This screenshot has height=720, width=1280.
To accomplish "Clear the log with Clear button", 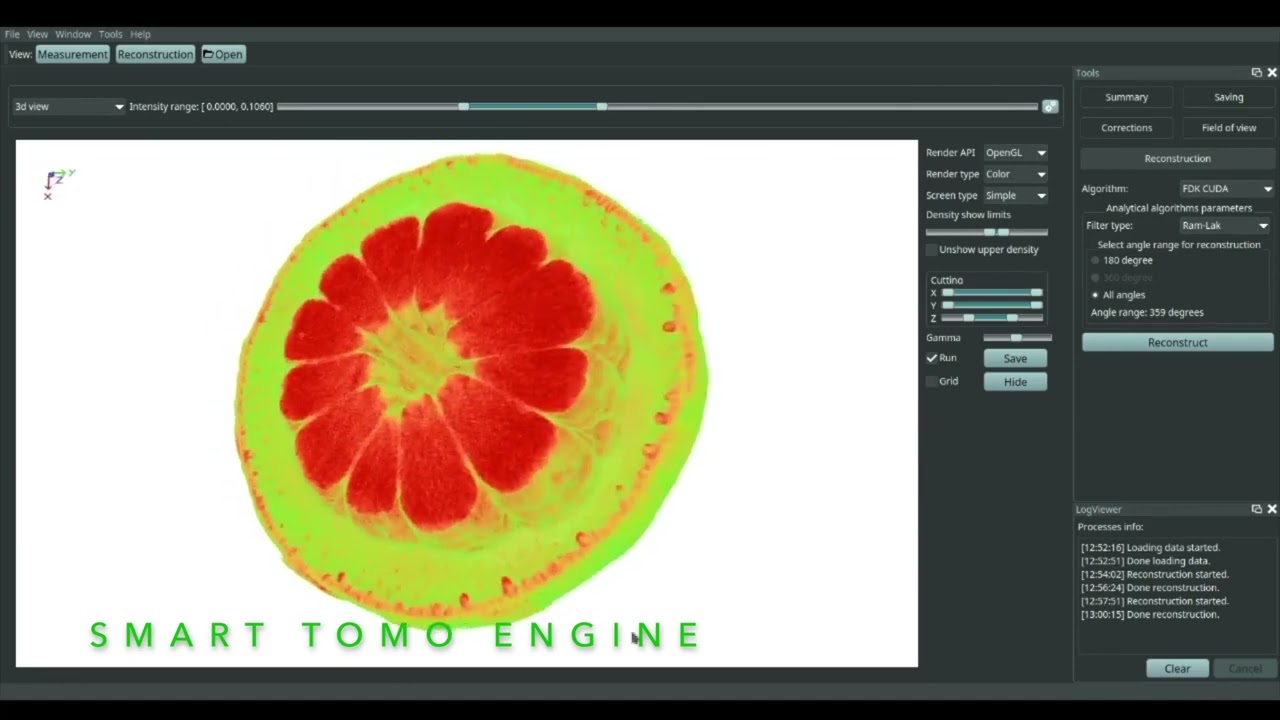I will click(x=1177, y=668).
